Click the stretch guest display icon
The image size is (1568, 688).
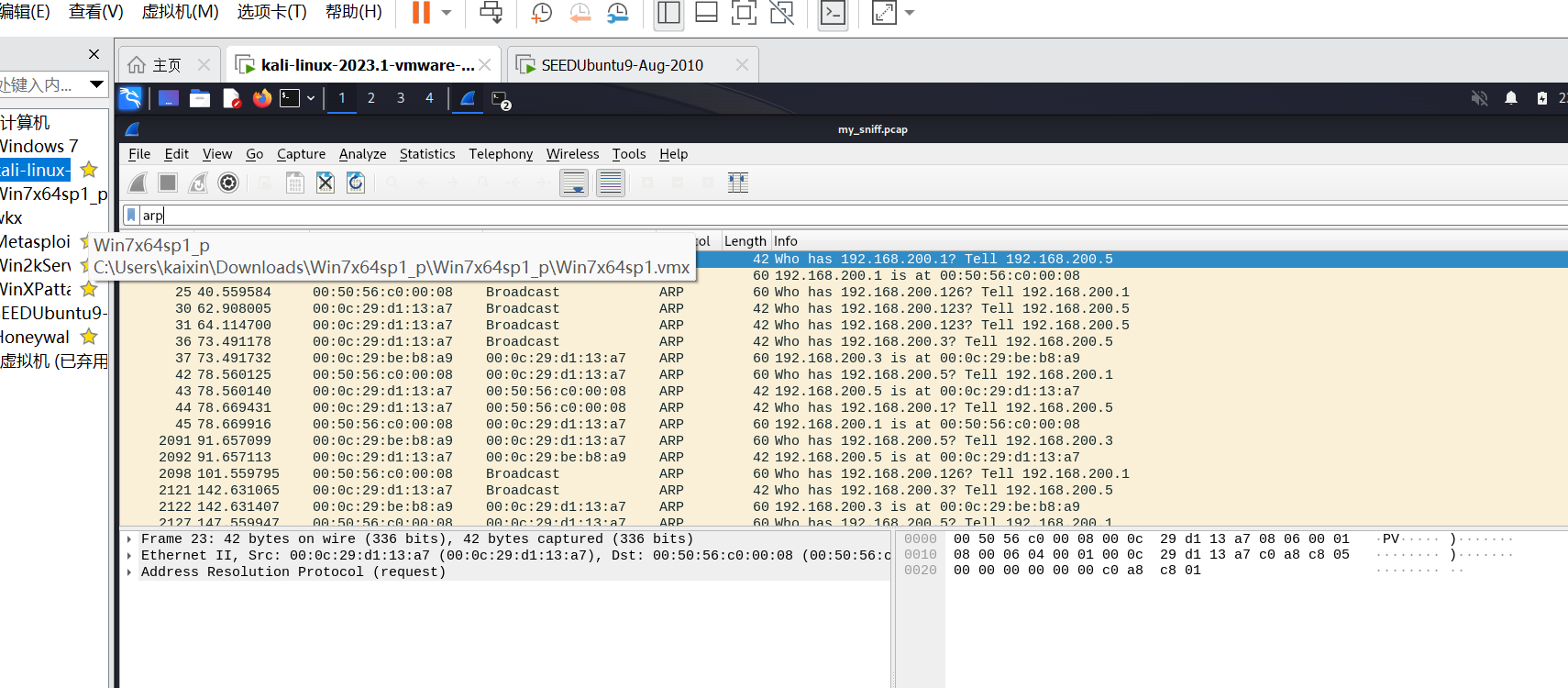884,13
